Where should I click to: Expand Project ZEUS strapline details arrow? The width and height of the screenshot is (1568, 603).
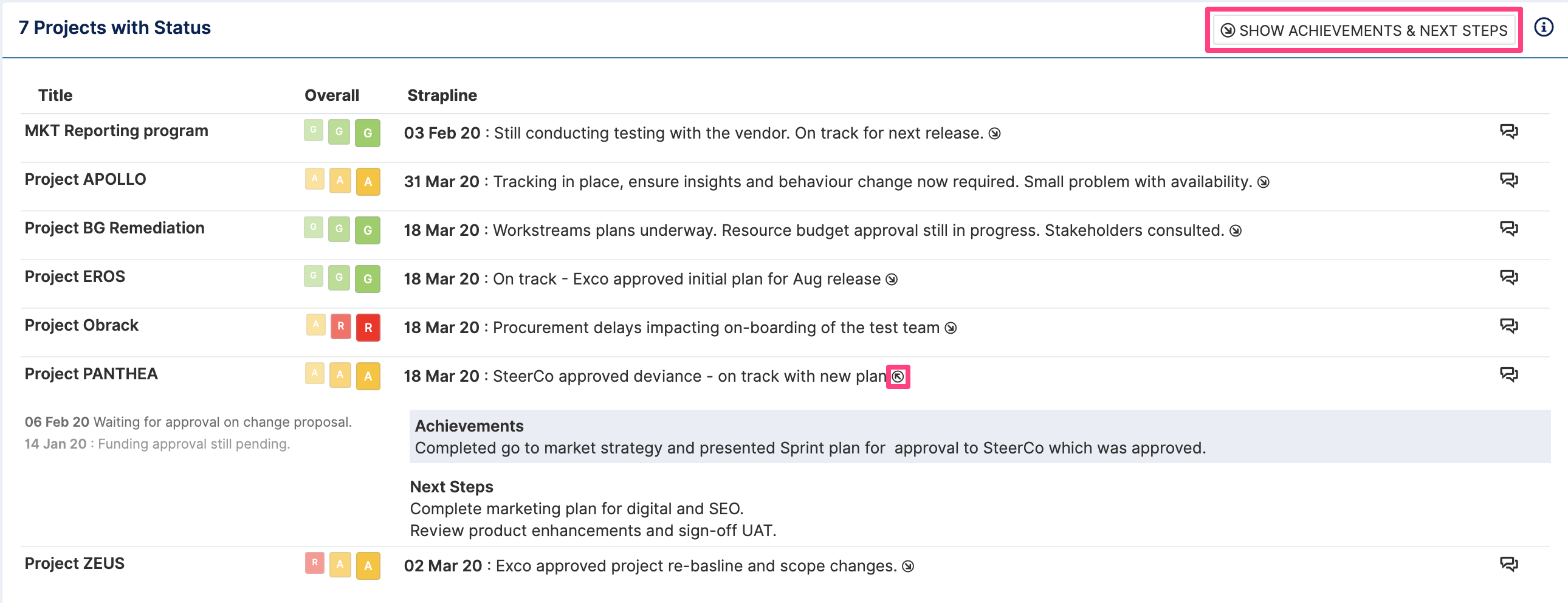pyautogui.click(x=908, y=567)
